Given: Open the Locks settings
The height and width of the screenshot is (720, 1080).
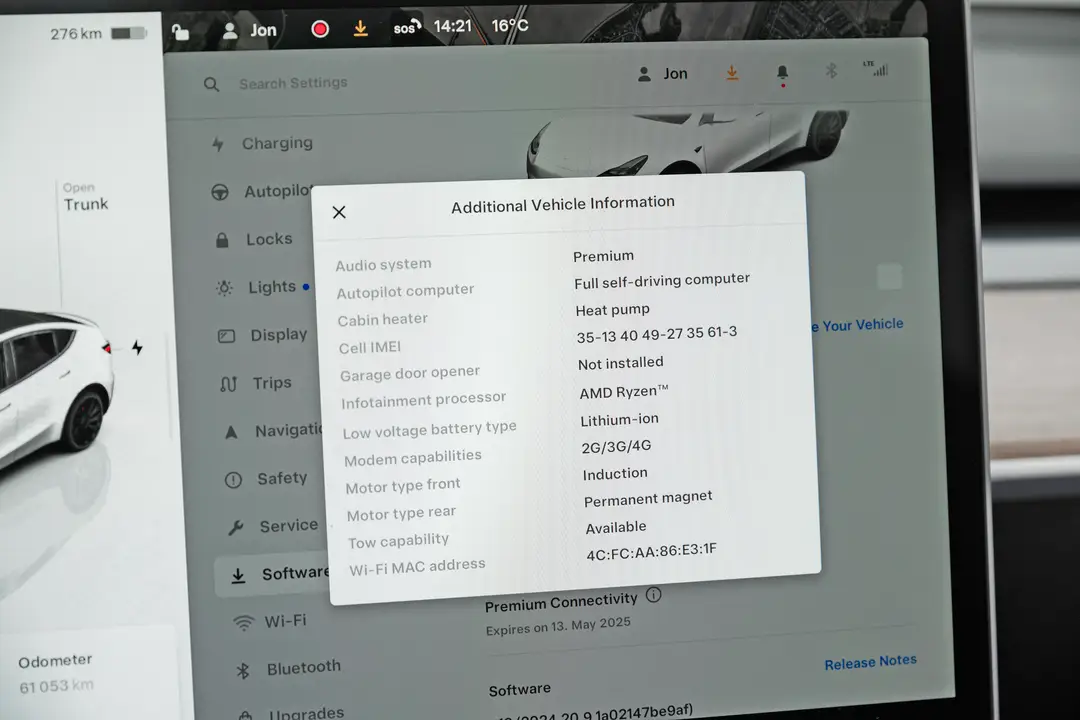Looking at the screenshot, I should tap(269, 239).
